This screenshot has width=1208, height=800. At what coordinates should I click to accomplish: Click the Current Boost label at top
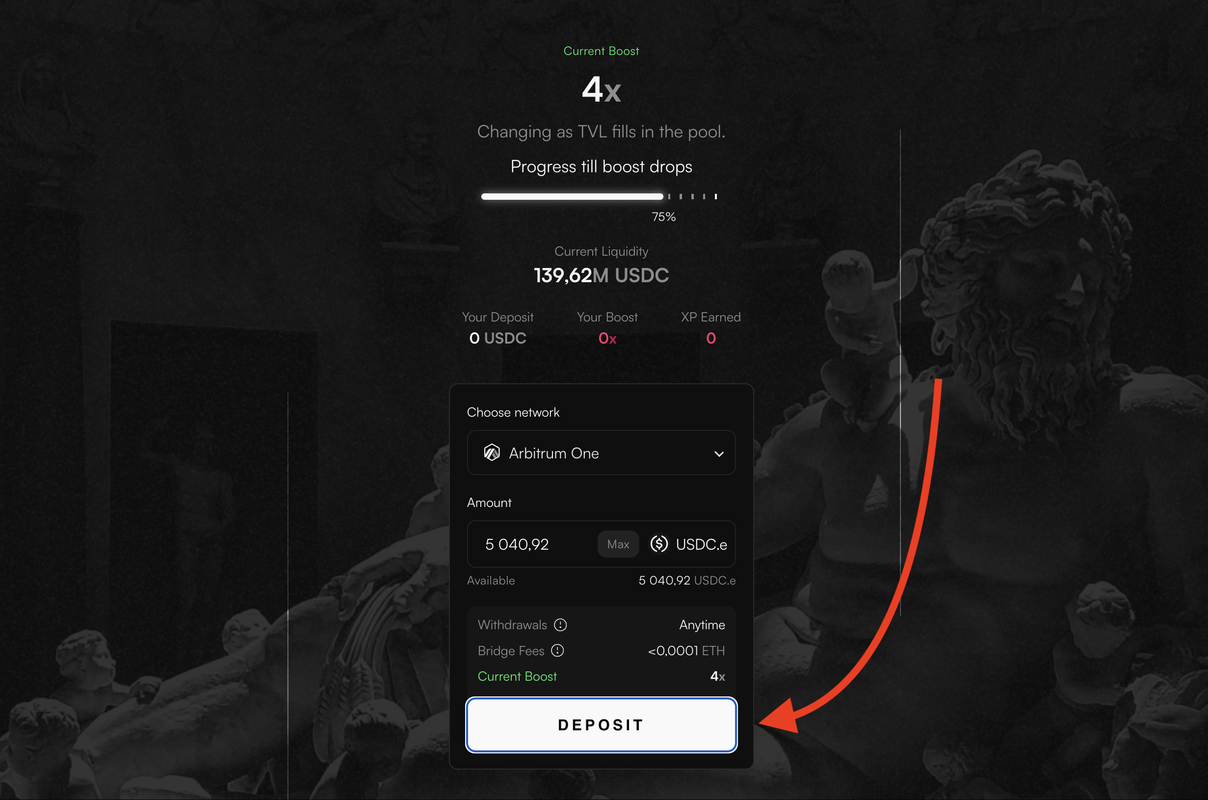pyautogui.click(x=601, y=51)
